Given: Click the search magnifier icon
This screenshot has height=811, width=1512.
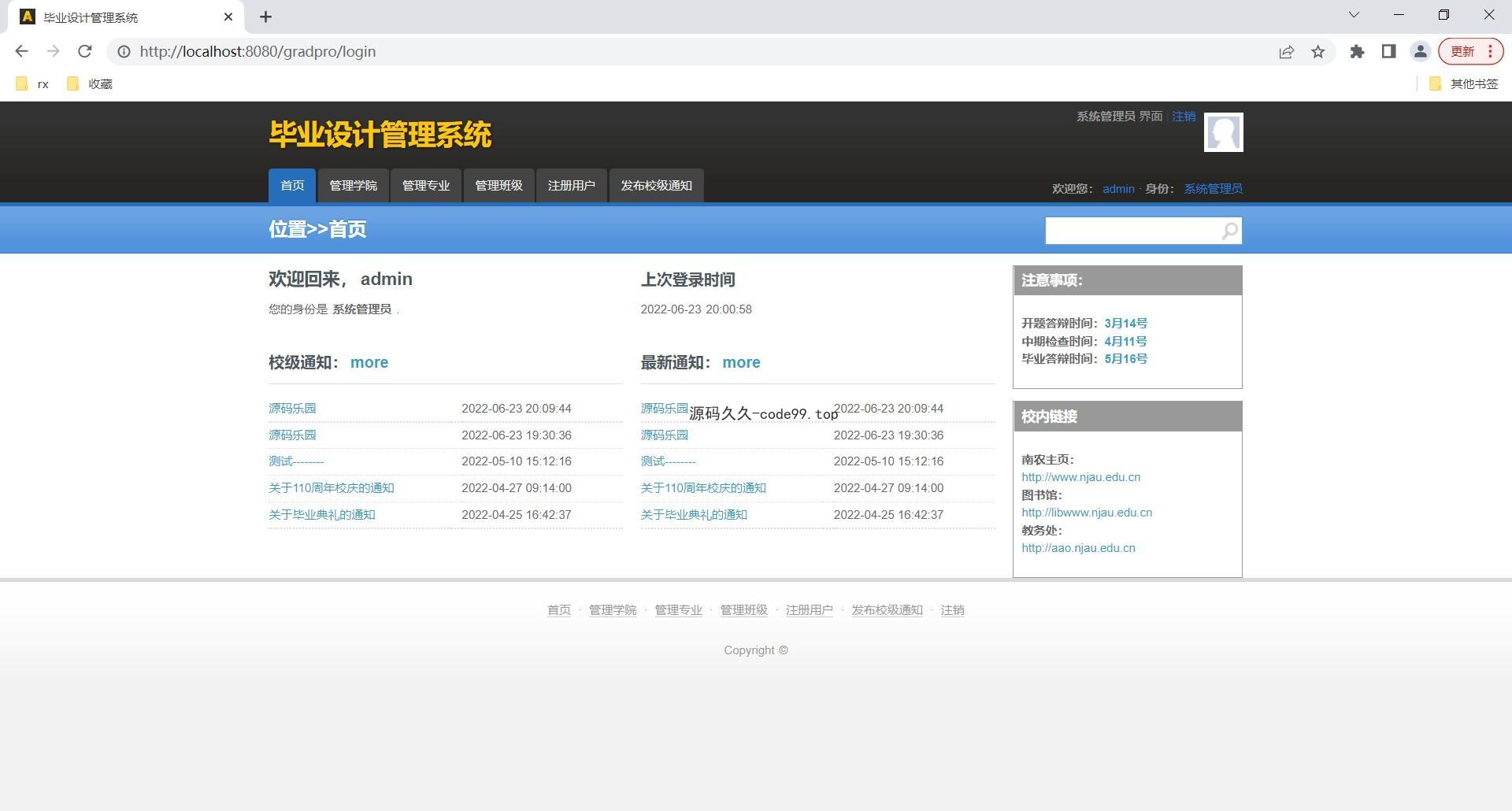Looking at the screenshot, I should click(1229, 231).
